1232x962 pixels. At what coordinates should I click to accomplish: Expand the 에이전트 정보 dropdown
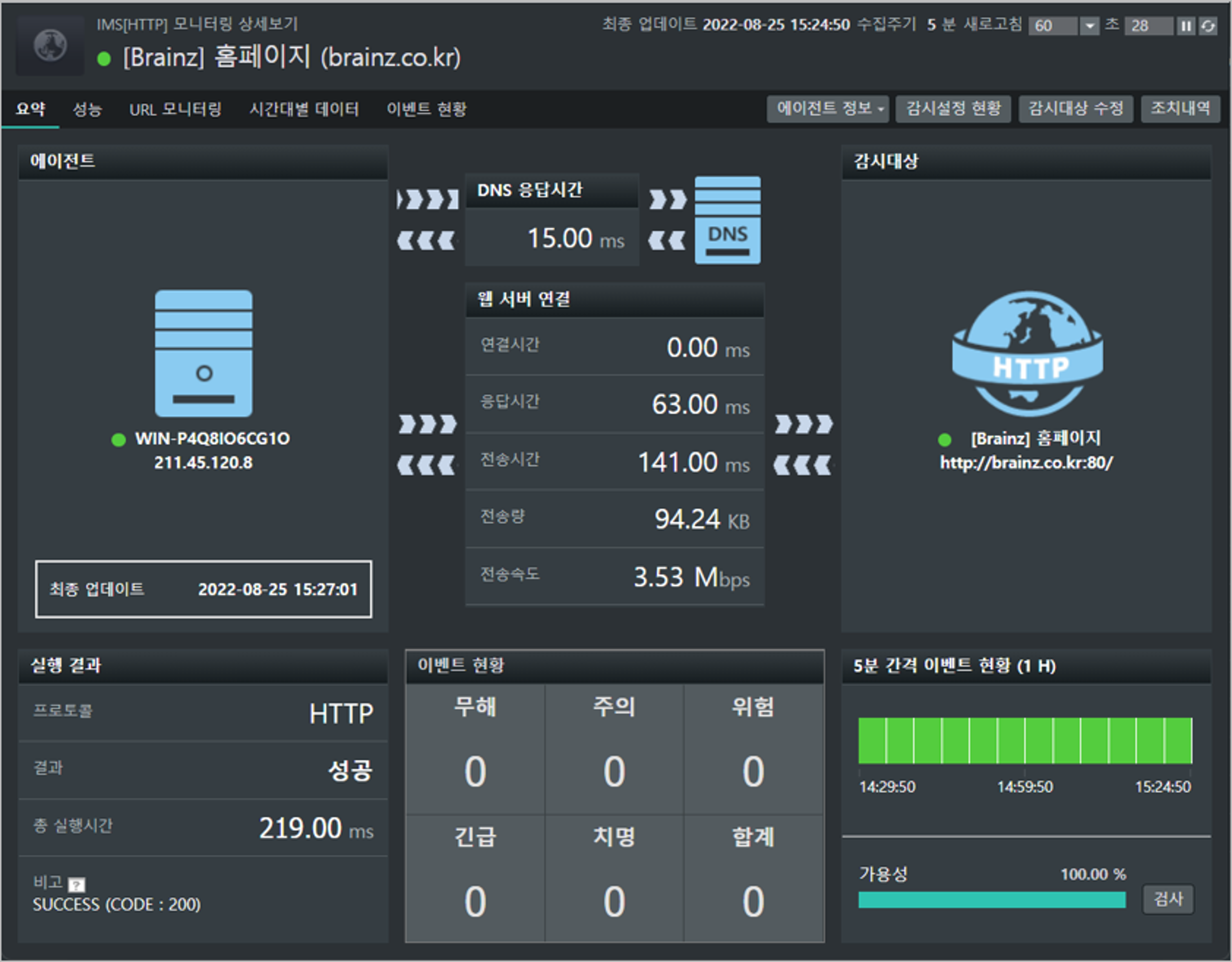coord(828,109)
